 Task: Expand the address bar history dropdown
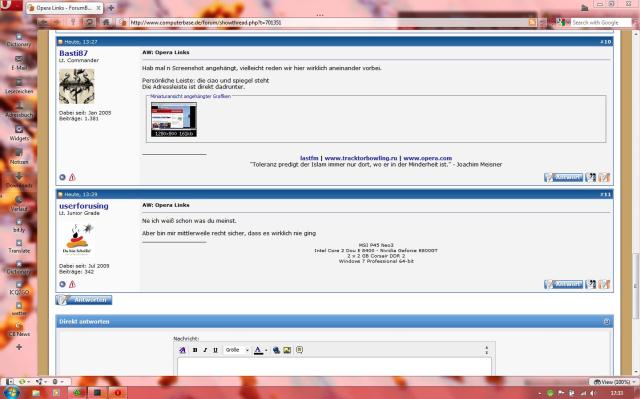coord(542,22)
